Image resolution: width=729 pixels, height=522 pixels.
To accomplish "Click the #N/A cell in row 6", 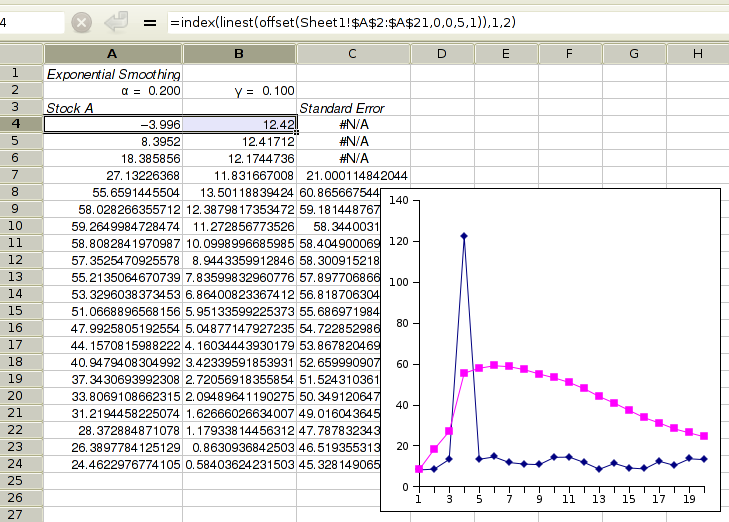I will [x=353, y=159].
